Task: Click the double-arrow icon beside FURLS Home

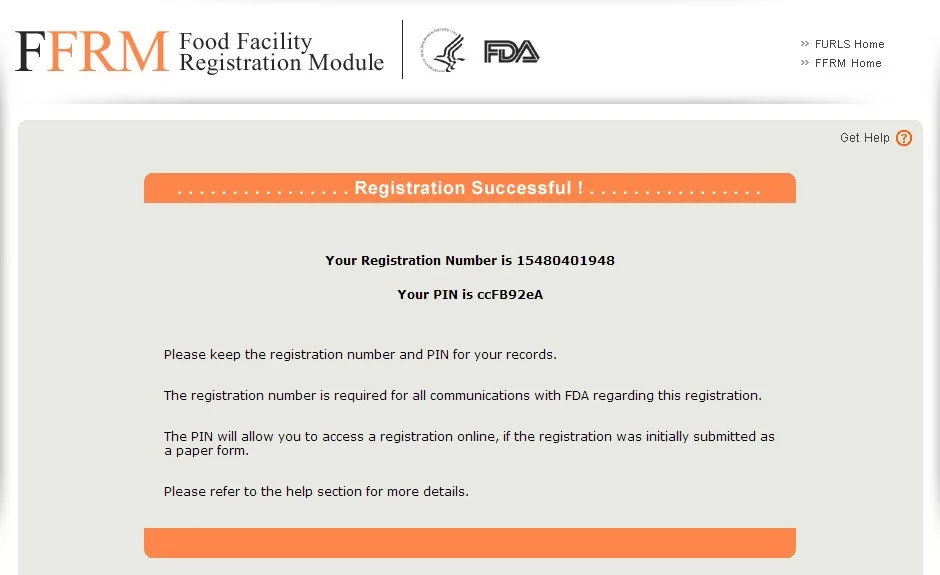Action: 805,44
